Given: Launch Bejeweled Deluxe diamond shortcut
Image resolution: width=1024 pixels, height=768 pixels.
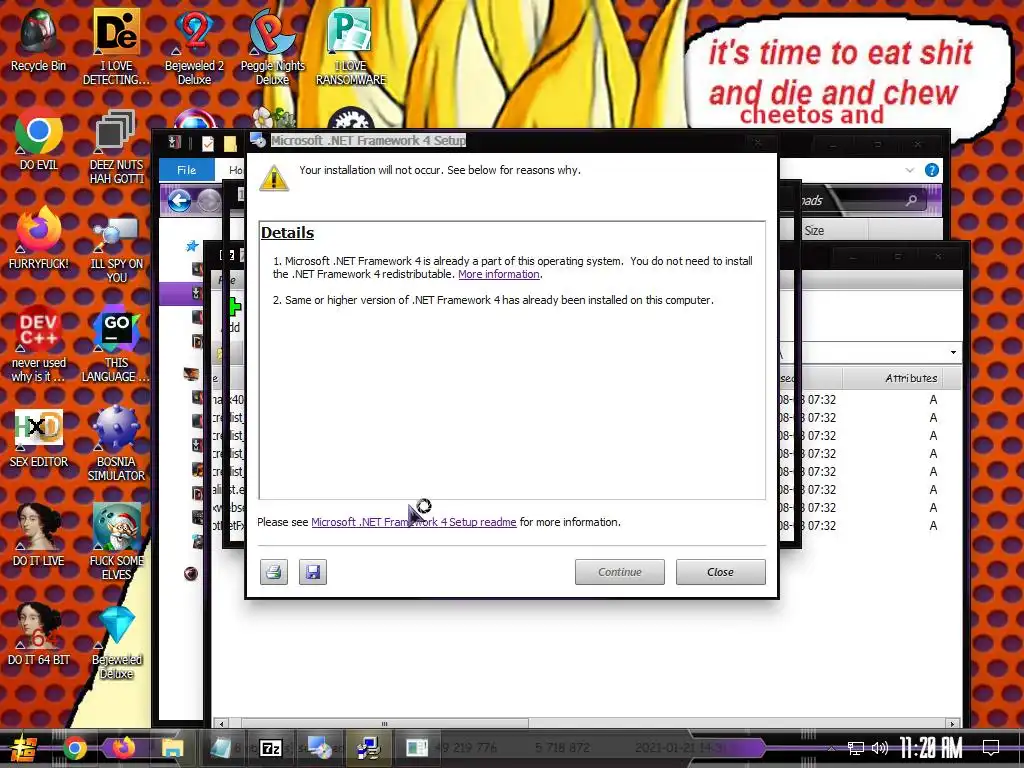Looking at the screenshot, I should coord(116,641).
